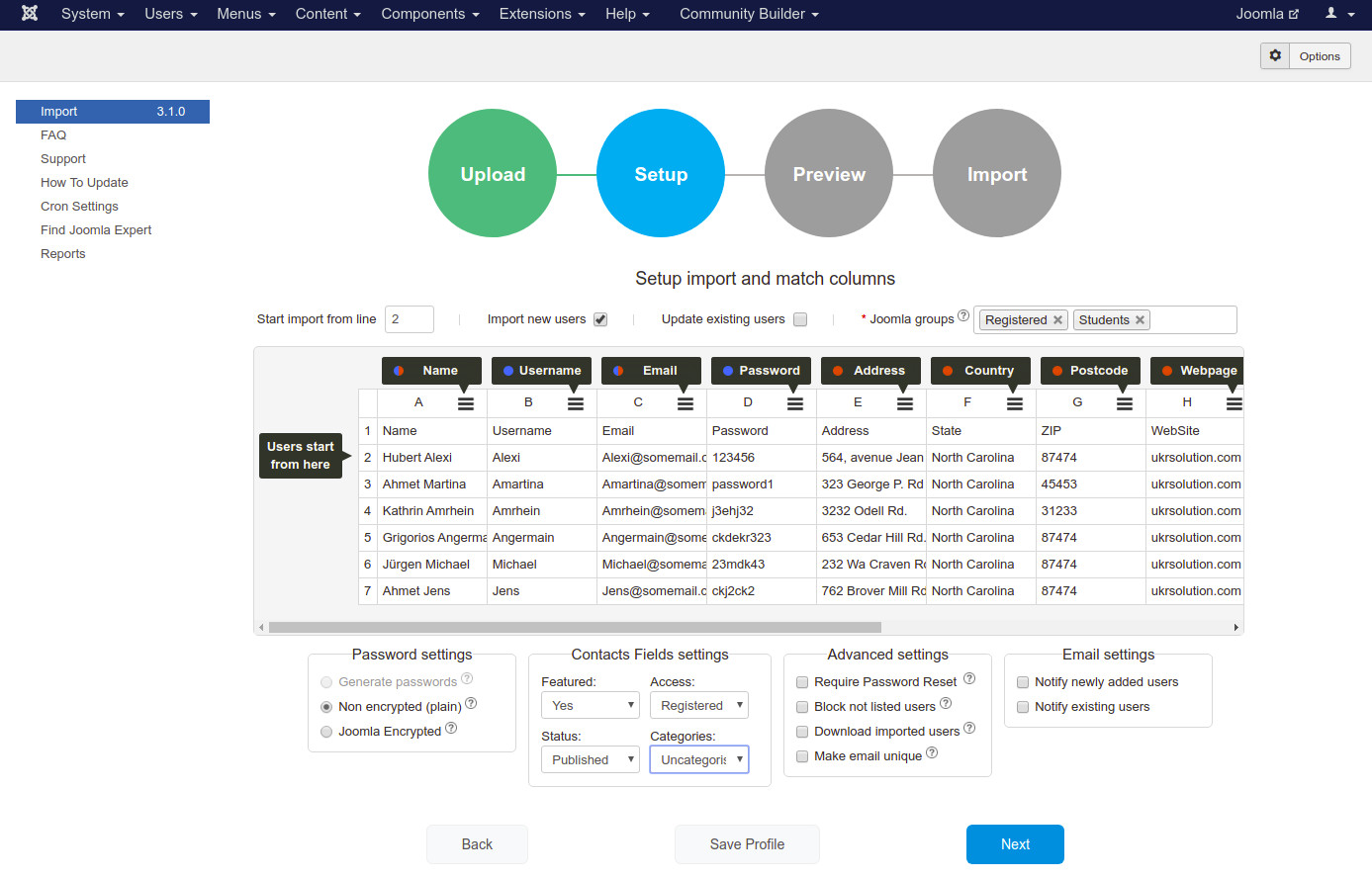Image resolution: width=1372 pixels, height=879 pixels.
Task: Open the Extensions menu
Action: (x=541, y=14)
